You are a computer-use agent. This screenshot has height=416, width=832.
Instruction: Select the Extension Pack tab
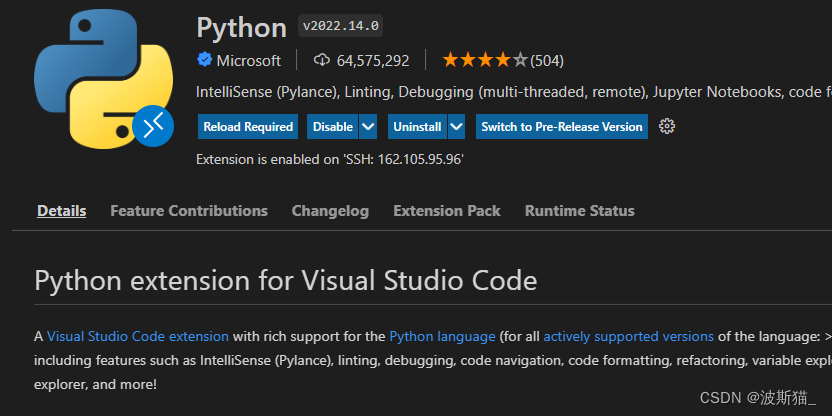coord(447,211)
